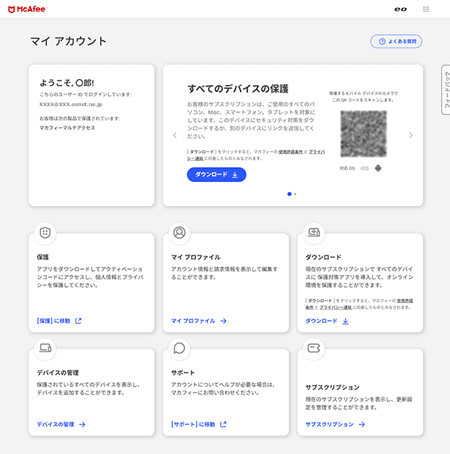Open 使用許諾条件 link in banner
This screenshot has height=454, width=450.
pyautogui.click(x=291, y=152)
